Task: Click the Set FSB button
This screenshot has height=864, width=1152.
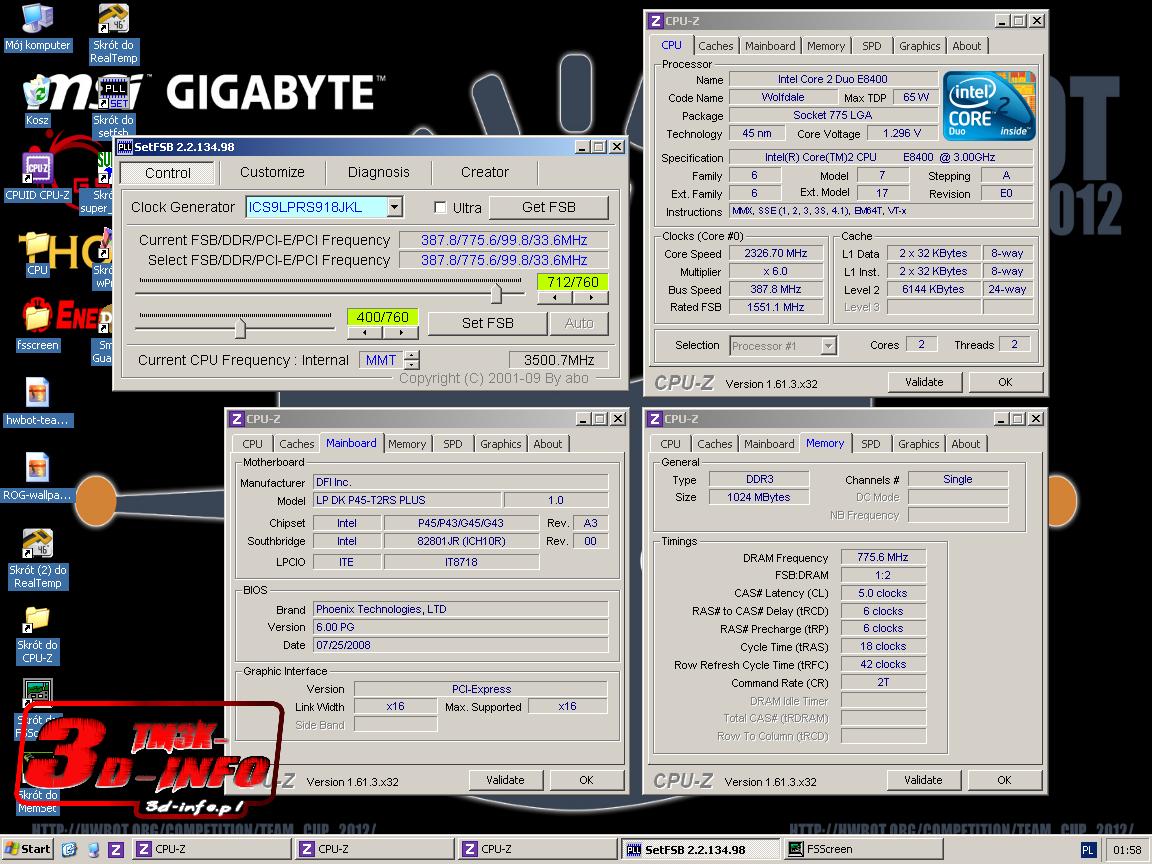Action: click(488, 323)
